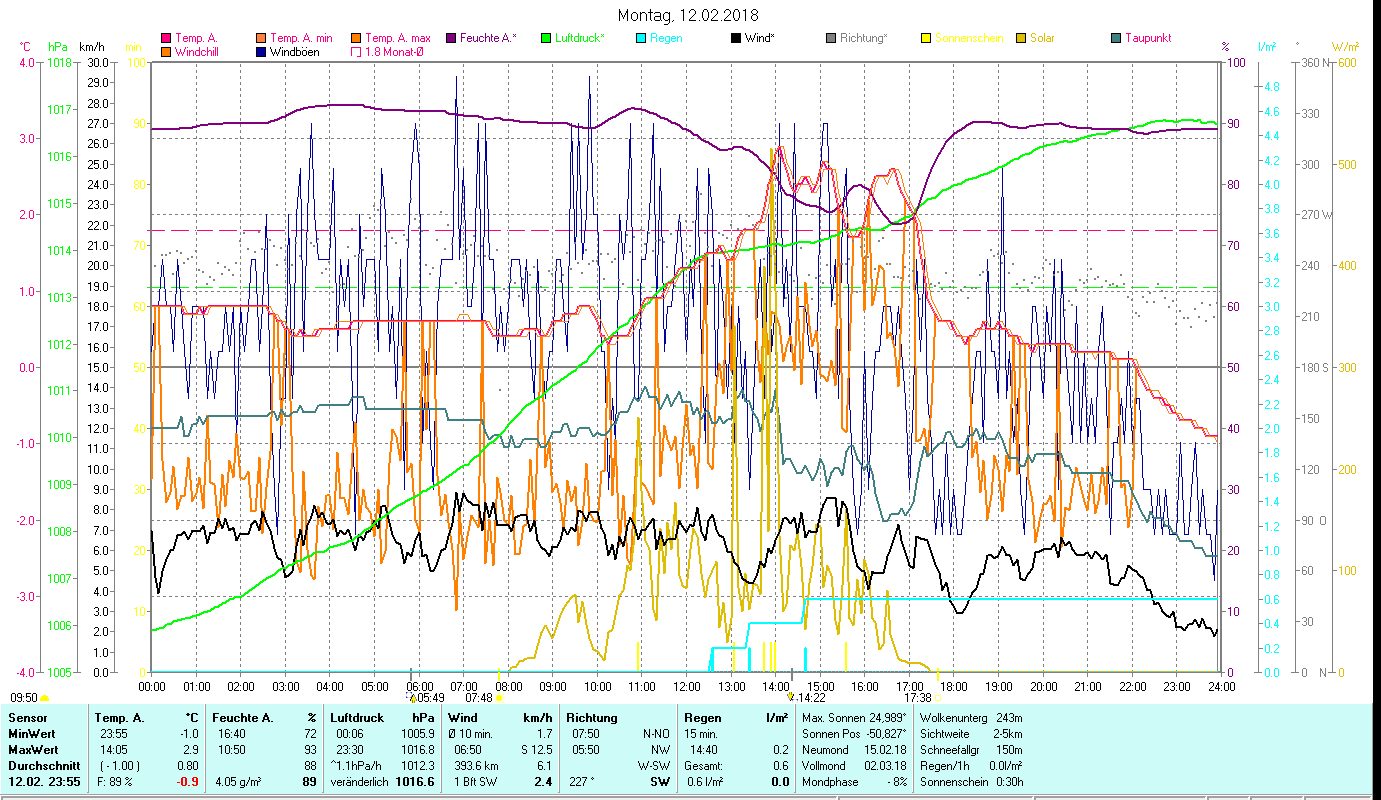Click the 'Sensor' header in the data table
Image resolution: width=1381 pixels, height=800 pixels.
point(26,718)
